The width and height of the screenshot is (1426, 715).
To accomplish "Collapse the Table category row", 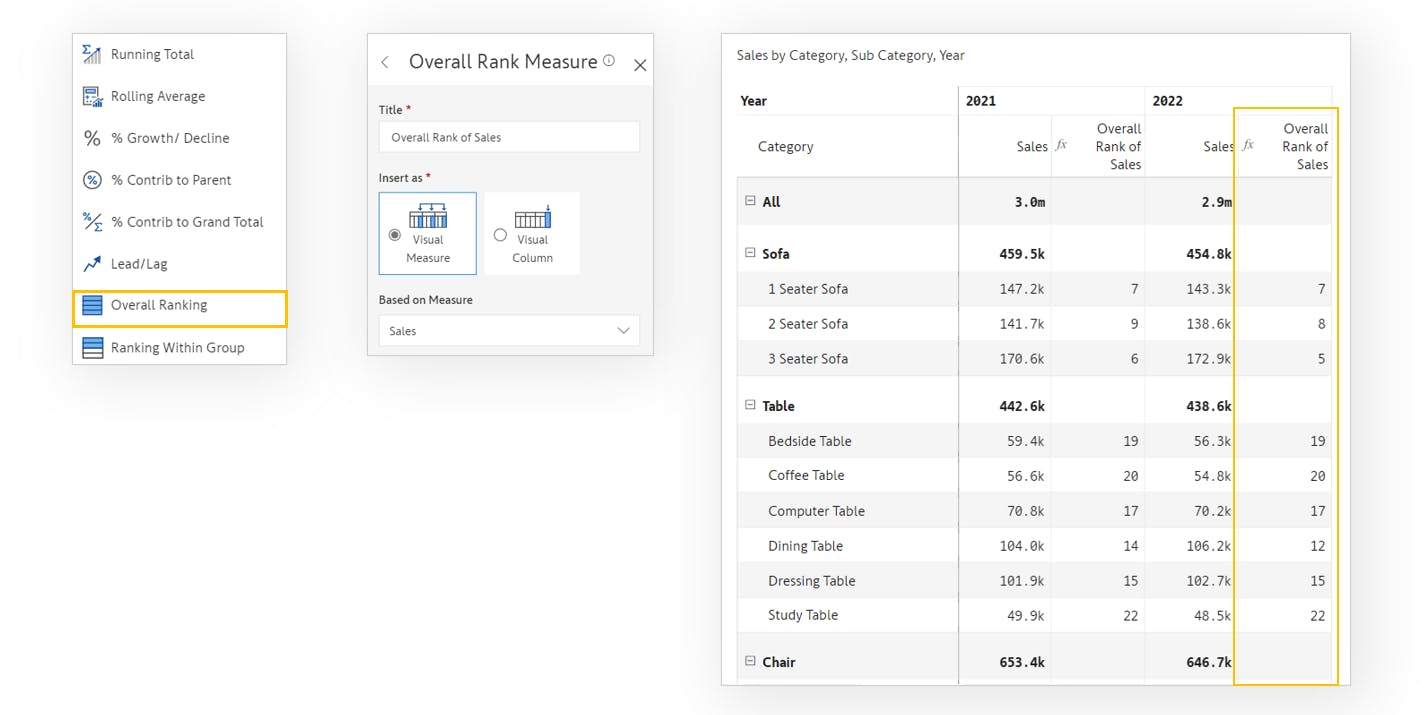I will coord(750,405).
